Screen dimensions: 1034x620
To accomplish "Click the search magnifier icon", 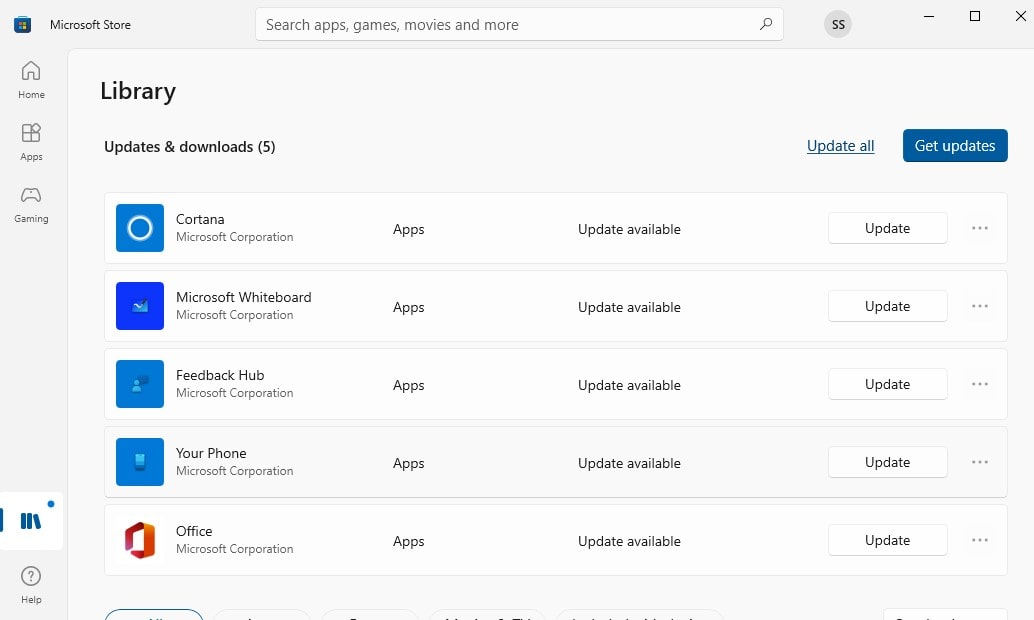I will pyautogui.click(x=766, y=24).
